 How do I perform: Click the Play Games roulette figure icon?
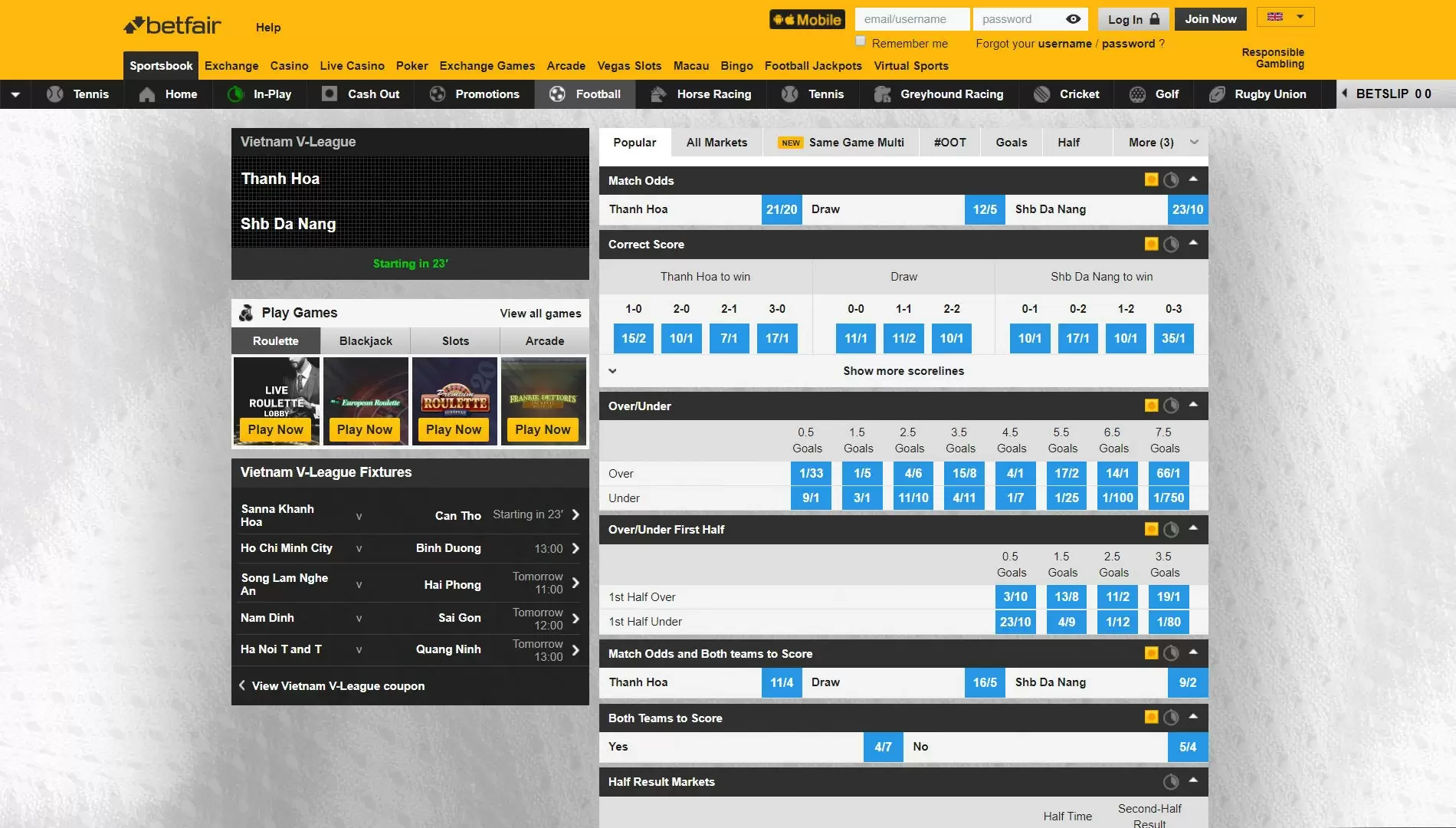click(246, 313)
